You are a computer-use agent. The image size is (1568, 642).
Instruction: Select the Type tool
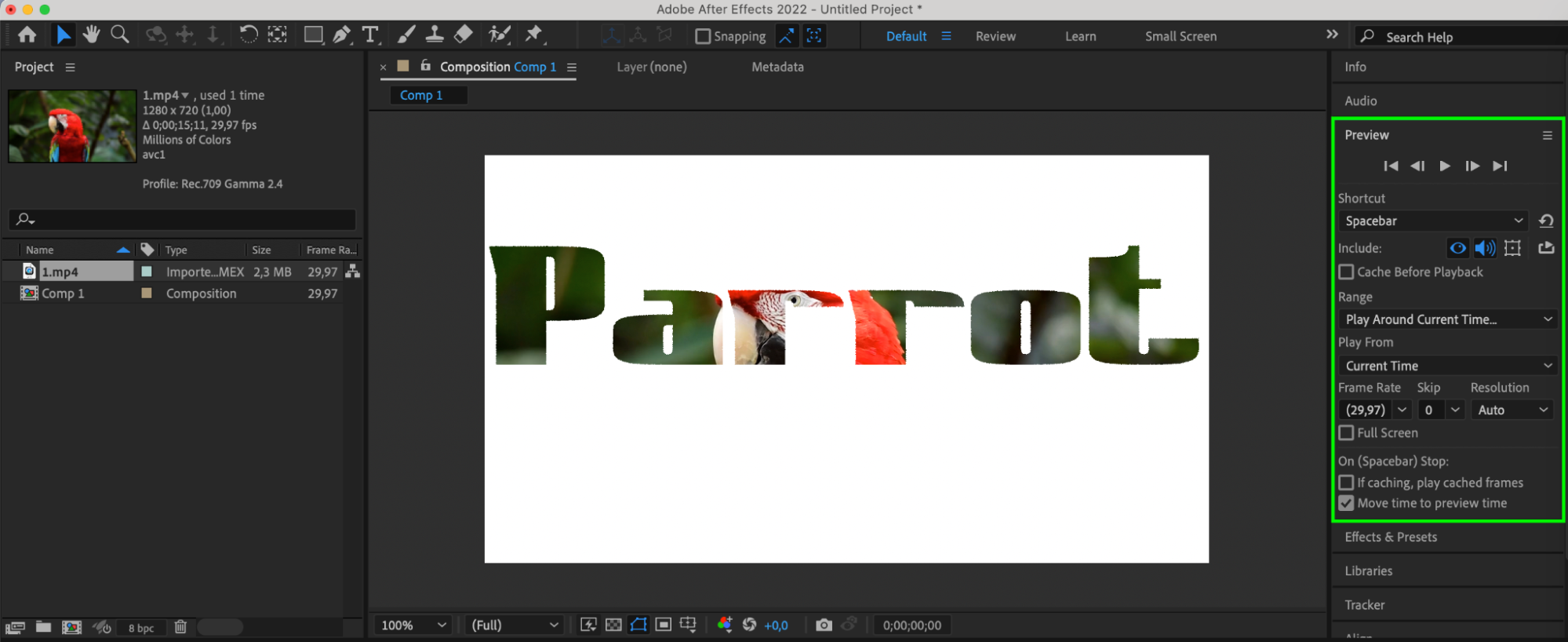(x=370, y=35)
